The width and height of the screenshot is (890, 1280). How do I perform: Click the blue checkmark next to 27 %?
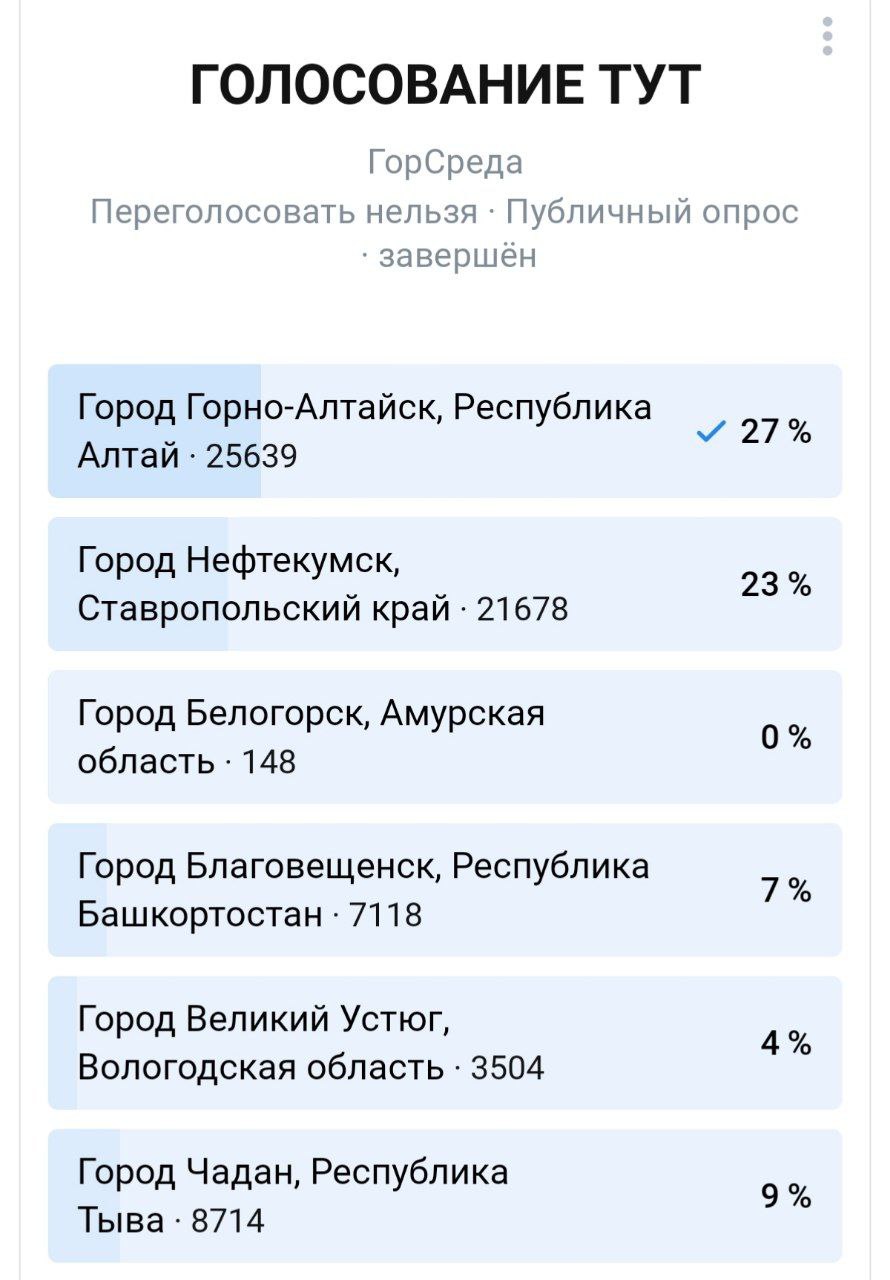[x=710, y=432]
